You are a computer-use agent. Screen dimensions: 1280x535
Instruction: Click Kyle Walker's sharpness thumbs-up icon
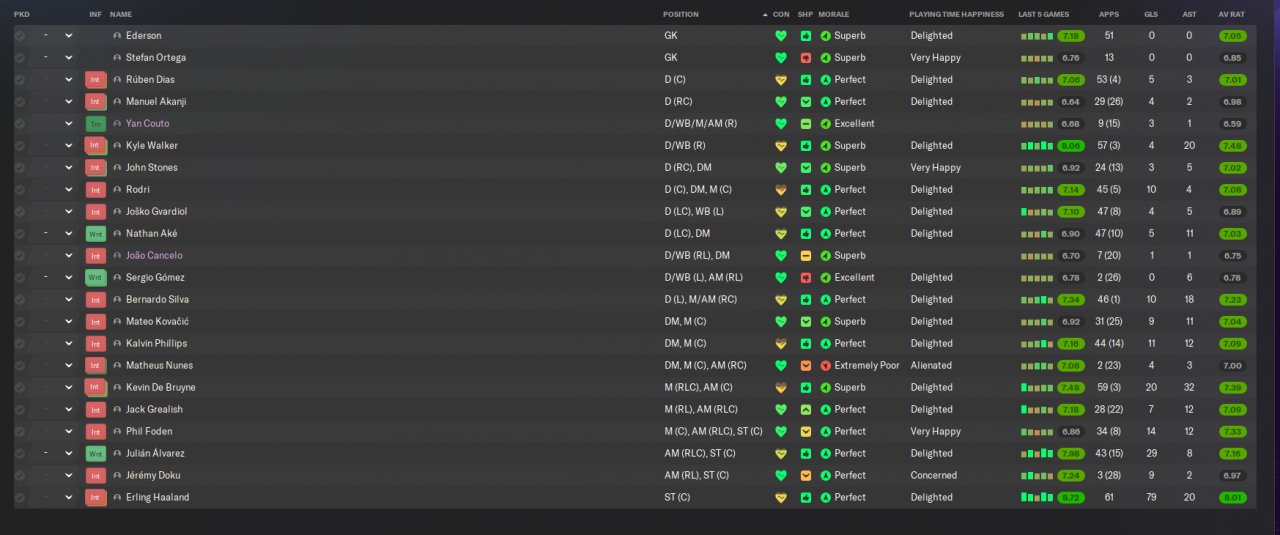coord(806,146)
